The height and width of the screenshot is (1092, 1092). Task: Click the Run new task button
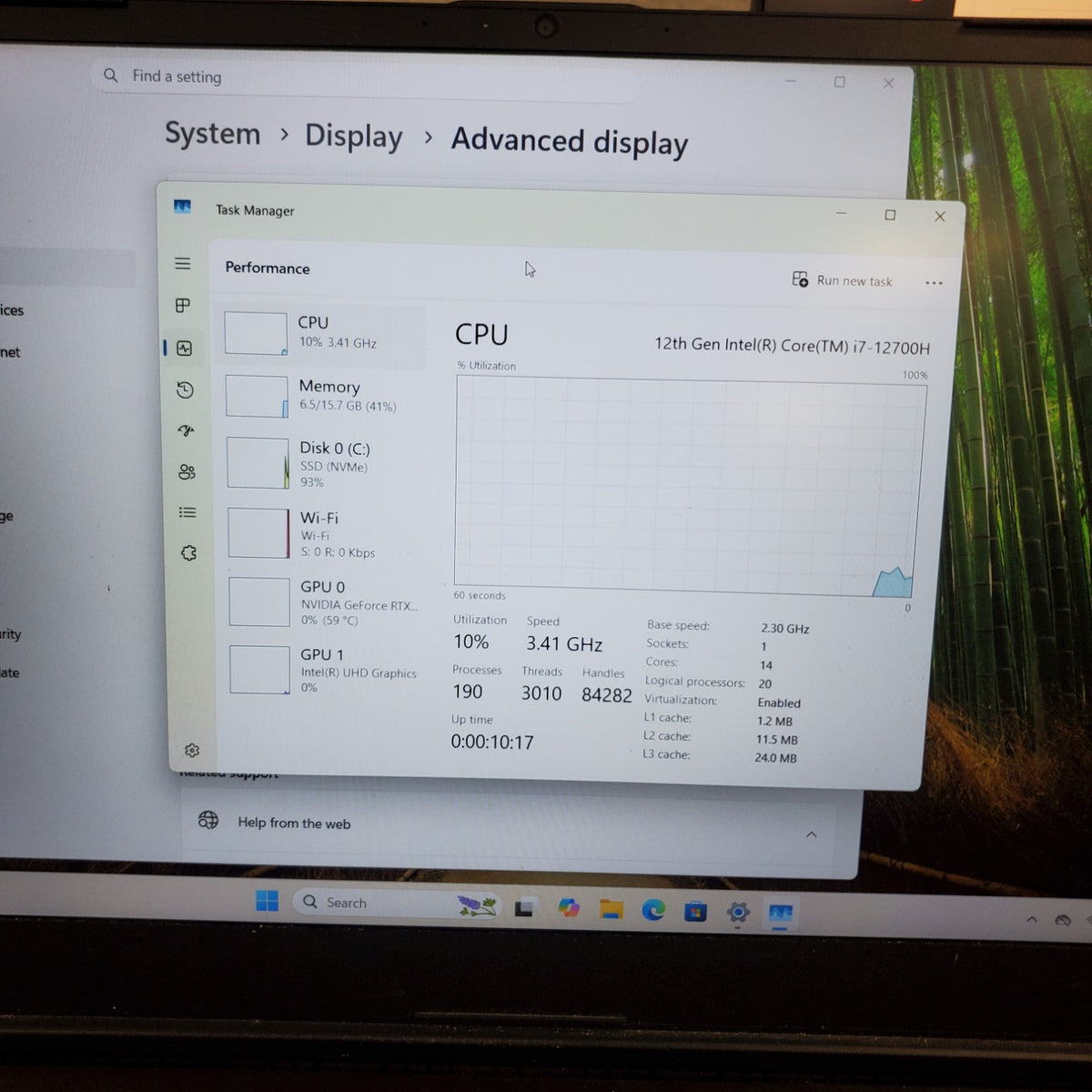coord(842,280)
